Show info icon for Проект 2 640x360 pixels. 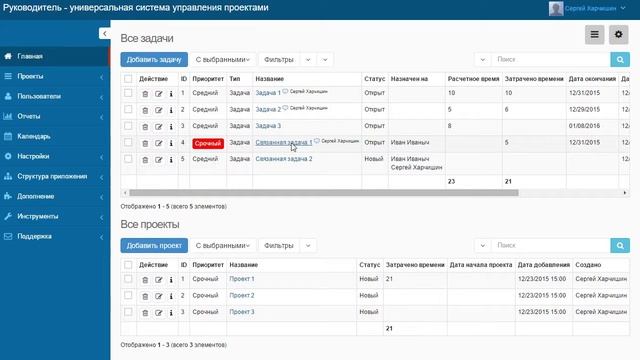[x=171, y=296]
